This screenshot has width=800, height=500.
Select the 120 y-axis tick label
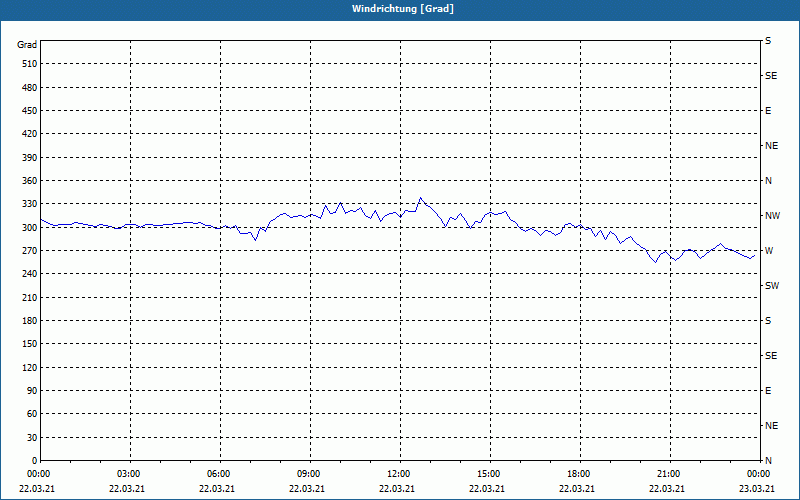pyautogui.click(x=30, y=367)
